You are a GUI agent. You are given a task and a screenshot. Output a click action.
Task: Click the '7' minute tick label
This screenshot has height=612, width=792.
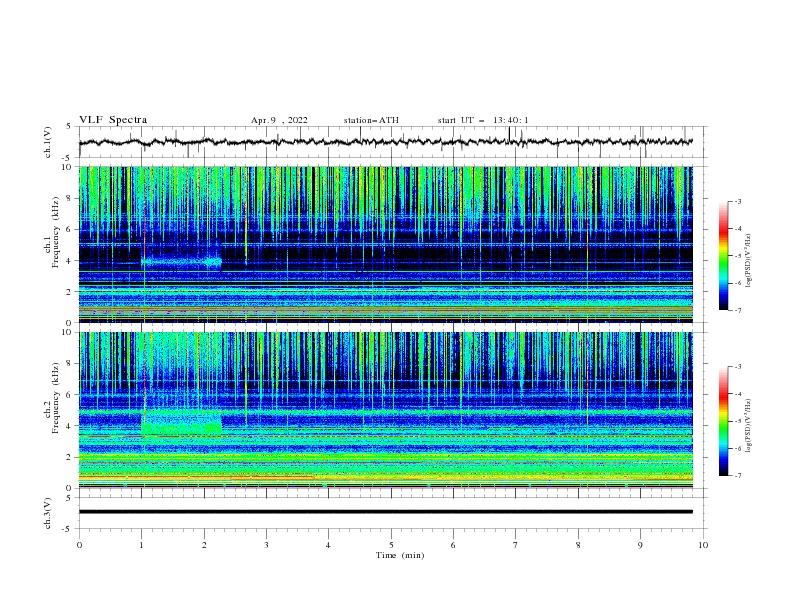pos(516,545)
